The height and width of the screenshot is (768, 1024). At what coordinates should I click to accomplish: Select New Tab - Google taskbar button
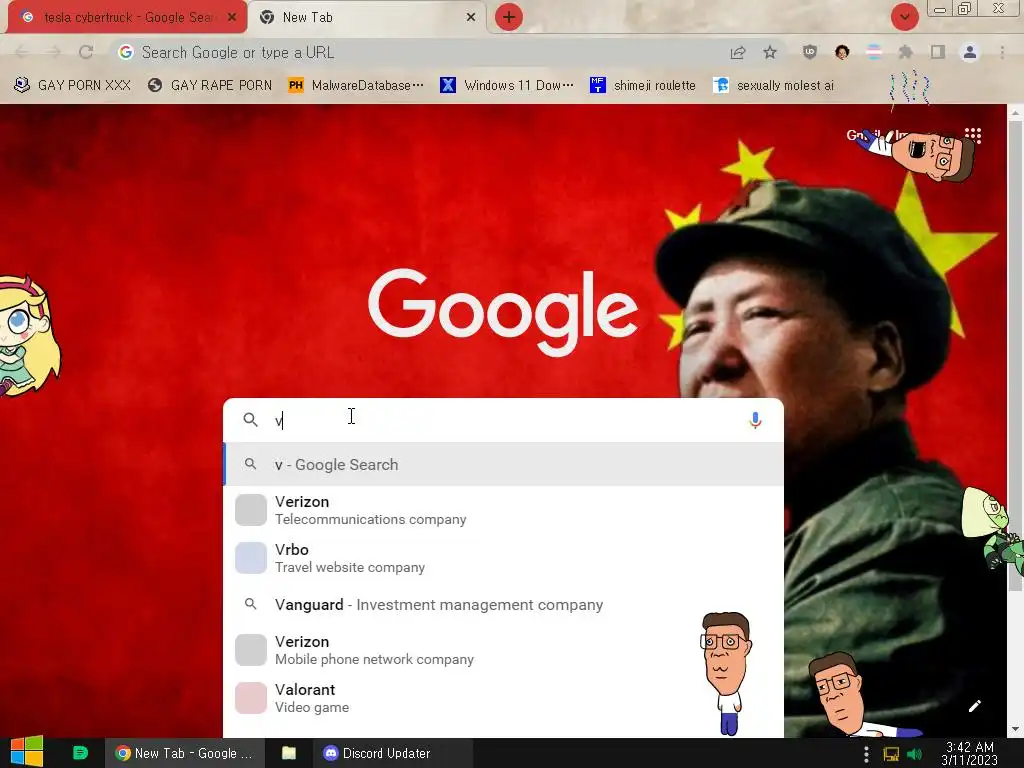click(x=184, y=753)
